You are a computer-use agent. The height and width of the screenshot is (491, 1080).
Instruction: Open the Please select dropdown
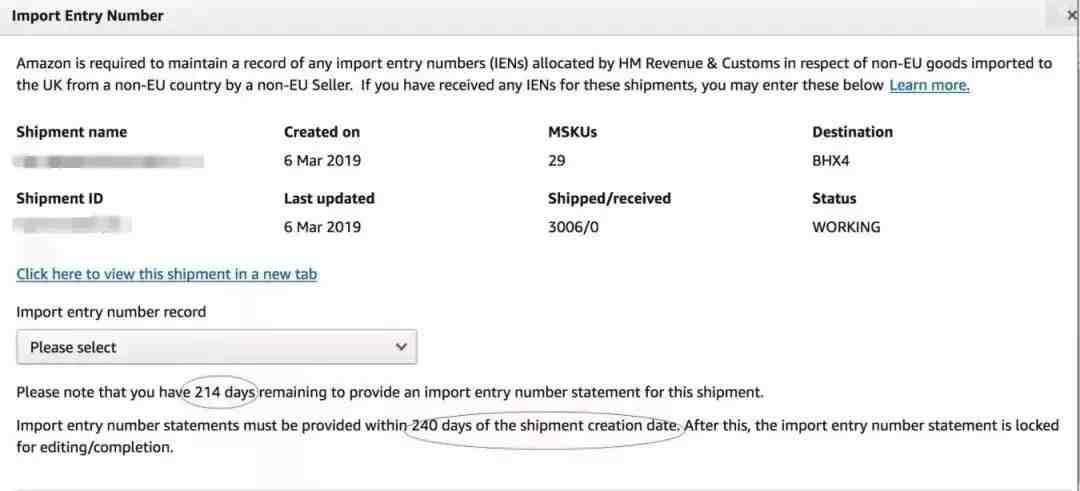216,347
